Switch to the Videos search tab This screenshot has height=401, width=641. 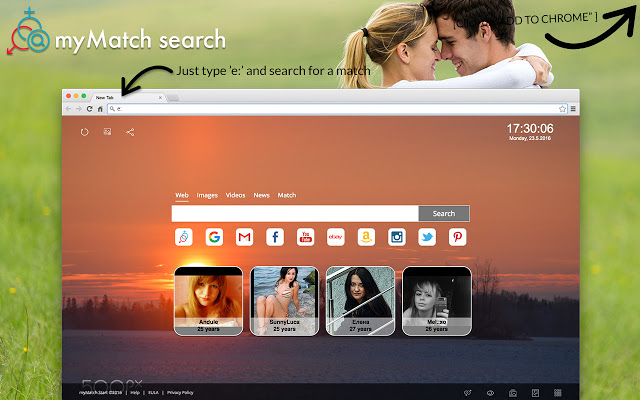click(x=235, y=195)
